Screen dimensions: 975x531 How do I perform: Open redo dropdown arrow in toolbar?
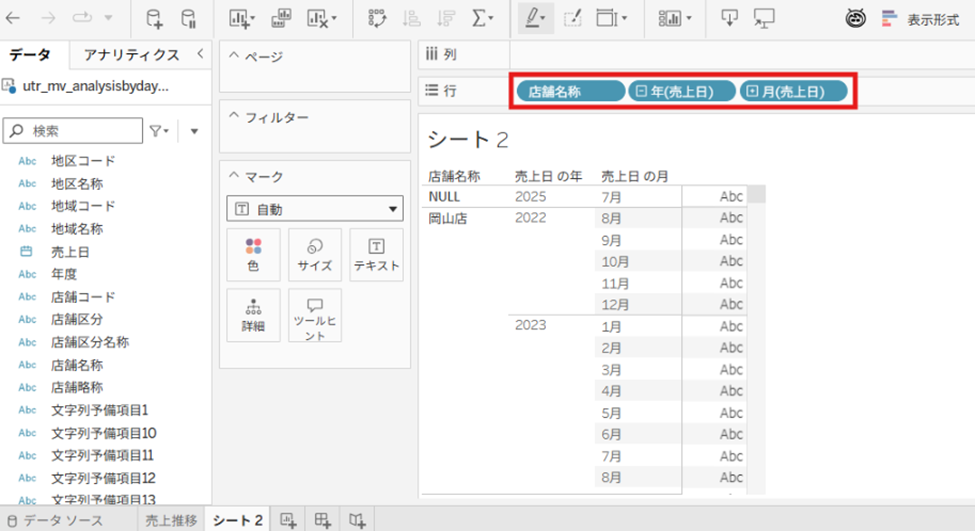108,18
